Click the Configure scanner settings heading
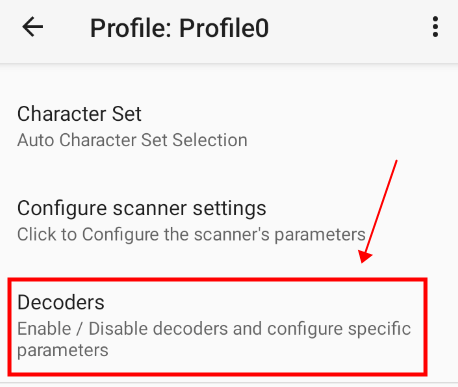The width and height of the screenshot is (458, 387). click(x=142, y=209)
